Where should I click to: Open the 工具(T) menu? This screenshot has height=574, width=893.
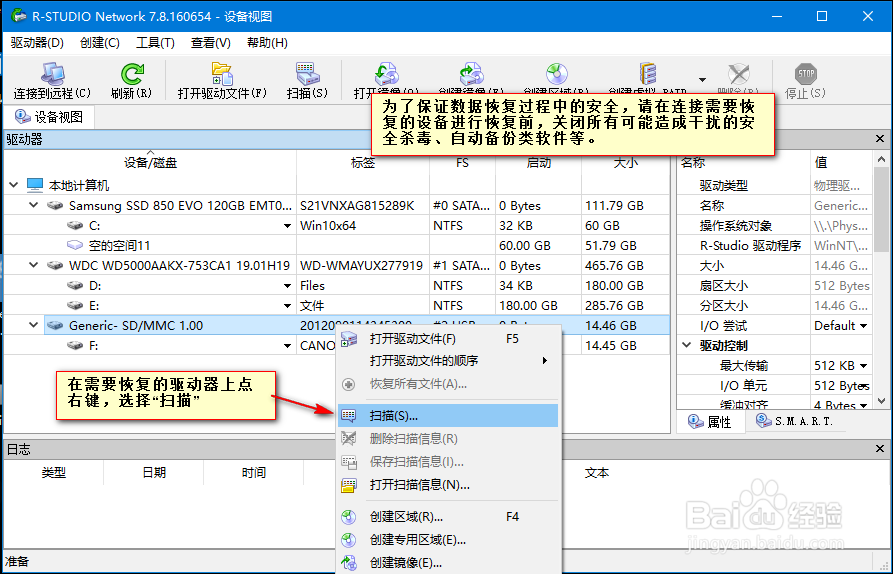(x=155, y=43)
